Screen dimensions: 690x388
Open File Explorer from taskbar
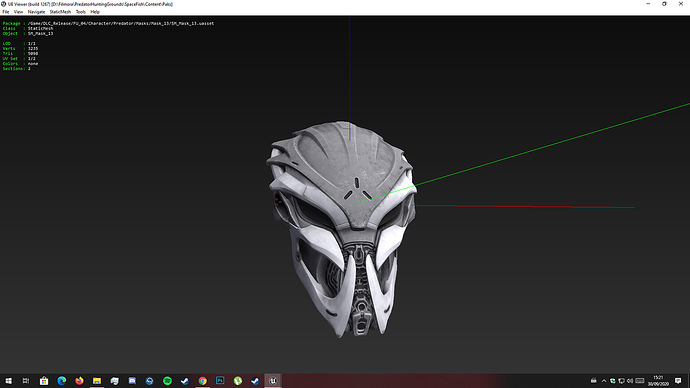tap(97, 381)
